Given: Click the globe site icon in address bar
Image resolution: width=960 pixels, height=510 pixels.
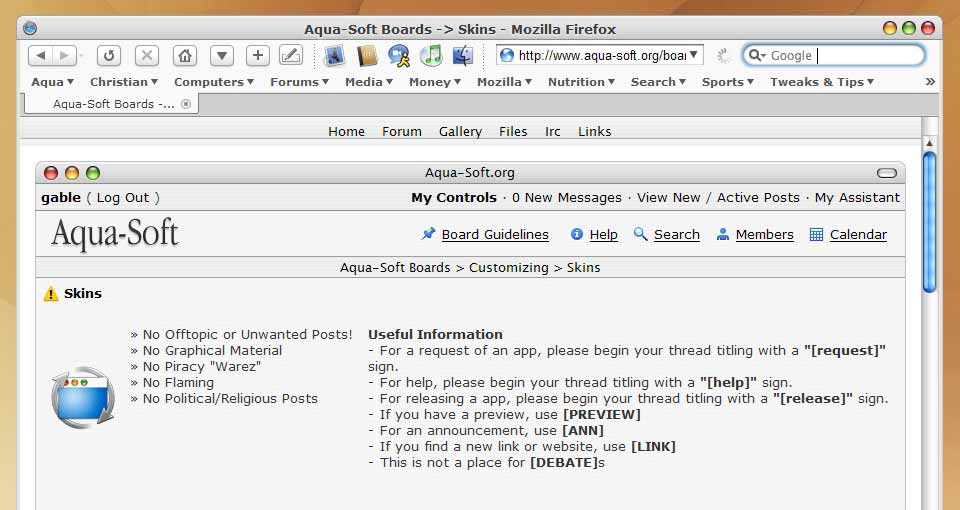Looking at the screenshot, I should tap(506, 56).
